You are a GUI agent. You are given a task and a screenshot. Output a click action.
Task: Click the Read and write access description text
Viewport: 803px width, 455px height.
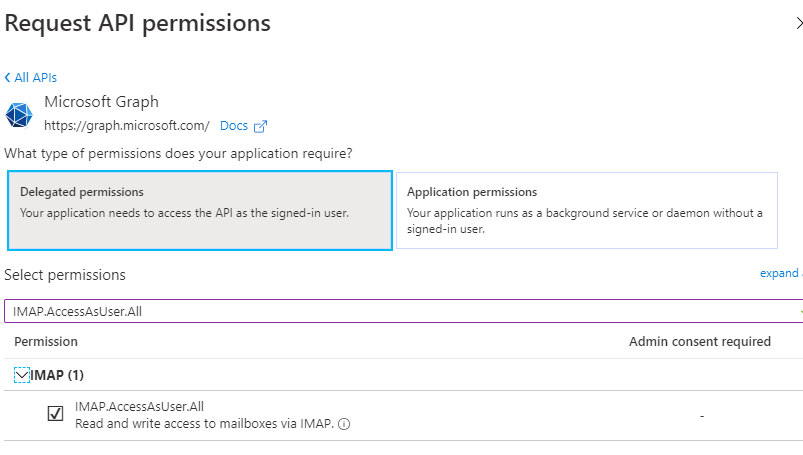pos(204,424)
